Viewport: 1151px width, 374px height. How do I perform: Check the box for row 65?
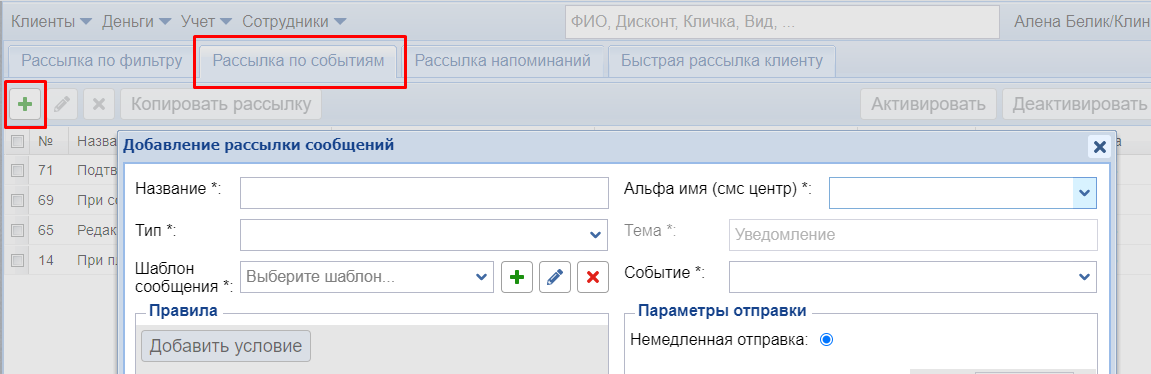click(x=18, y=230)
